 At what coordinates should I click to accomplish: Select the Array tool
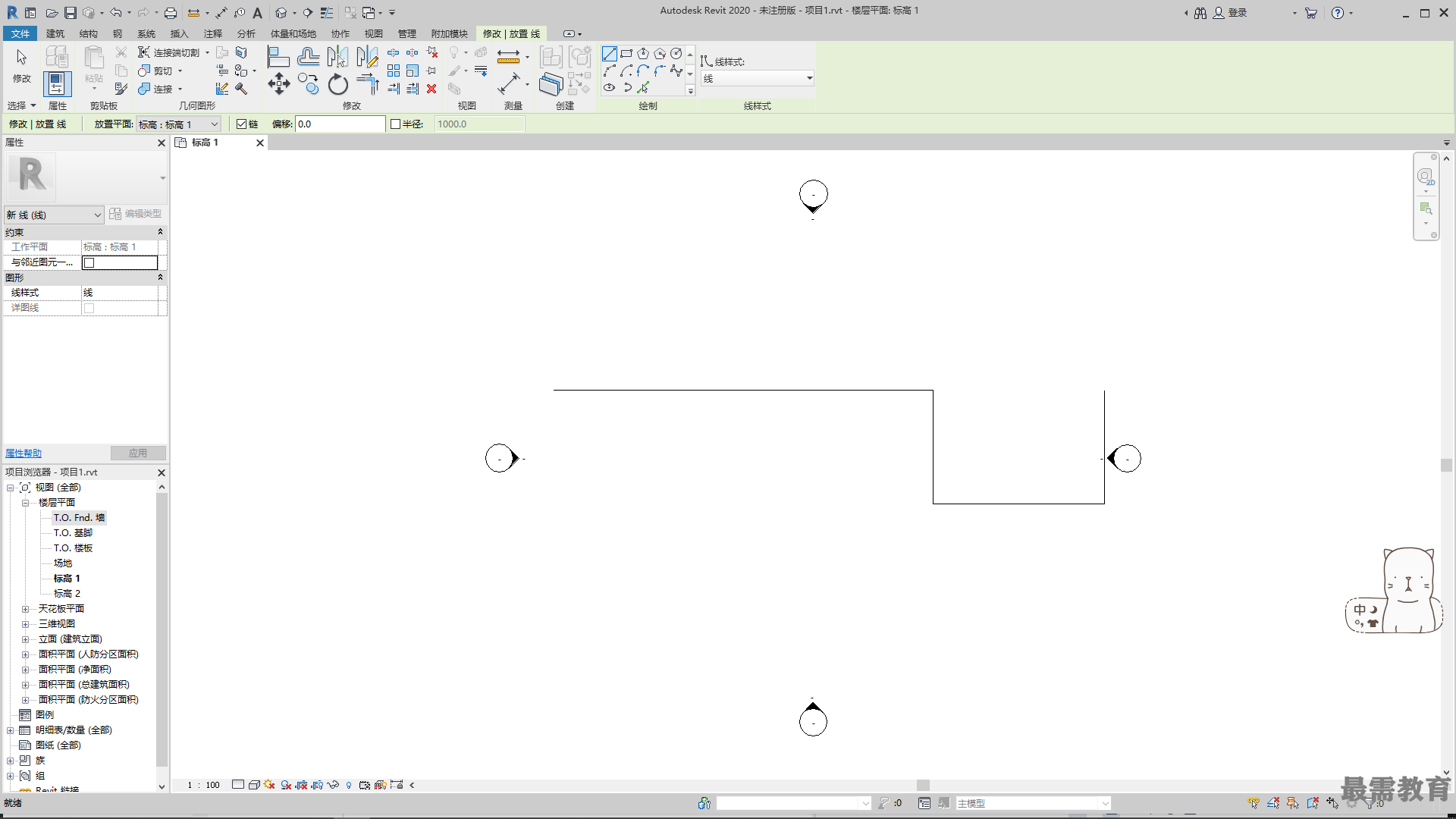(x=394, y=71)
